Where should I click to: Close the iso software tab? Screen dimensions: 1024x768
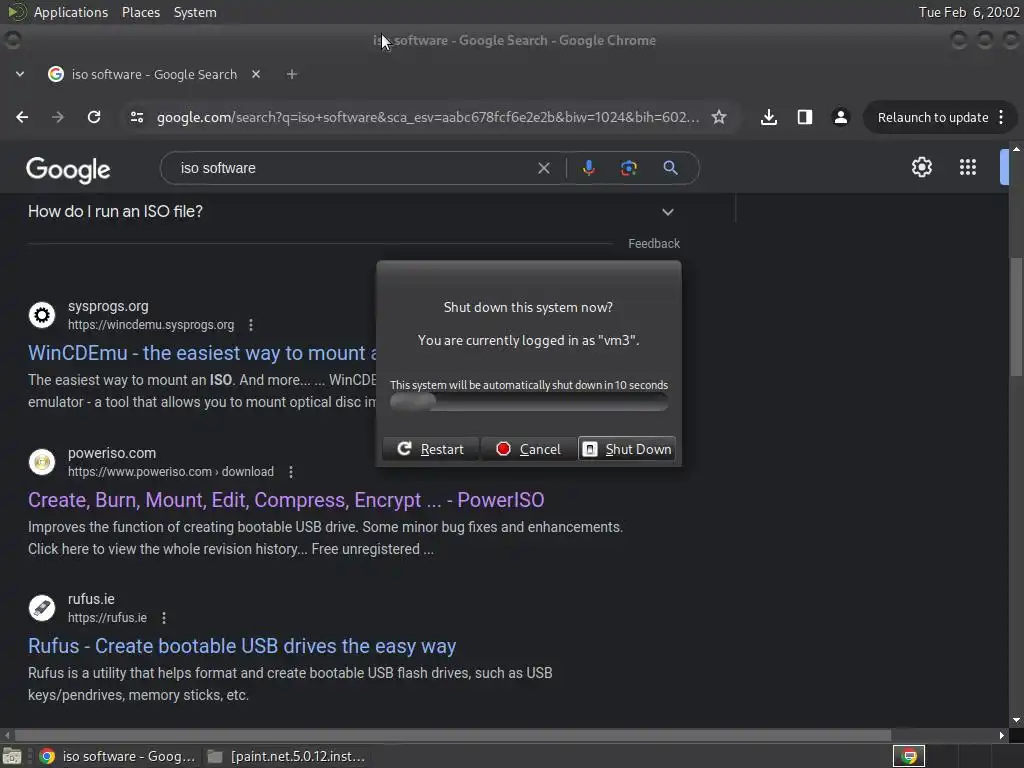(x=256, y=74)
